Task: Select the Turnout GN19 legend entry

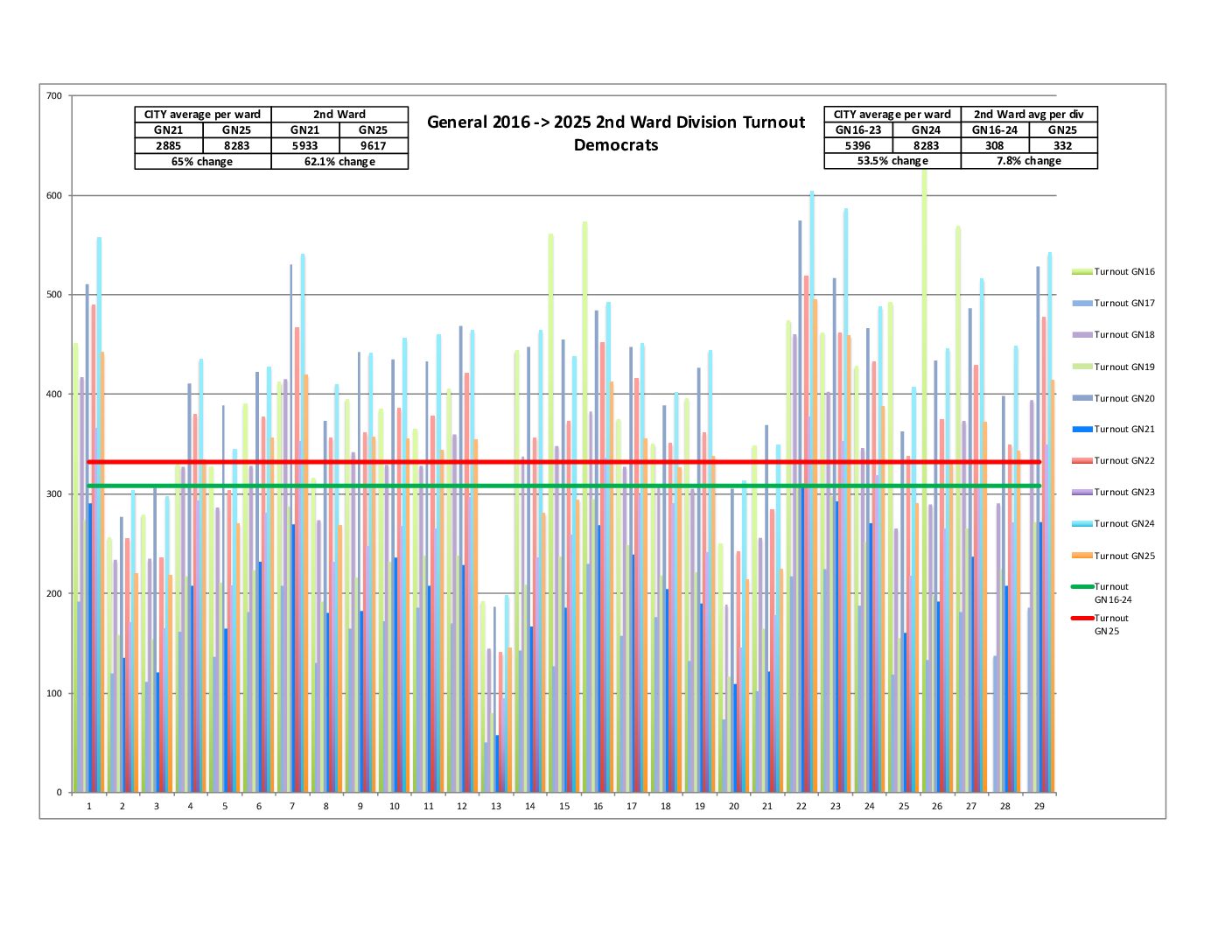Action: (1123, 367)
